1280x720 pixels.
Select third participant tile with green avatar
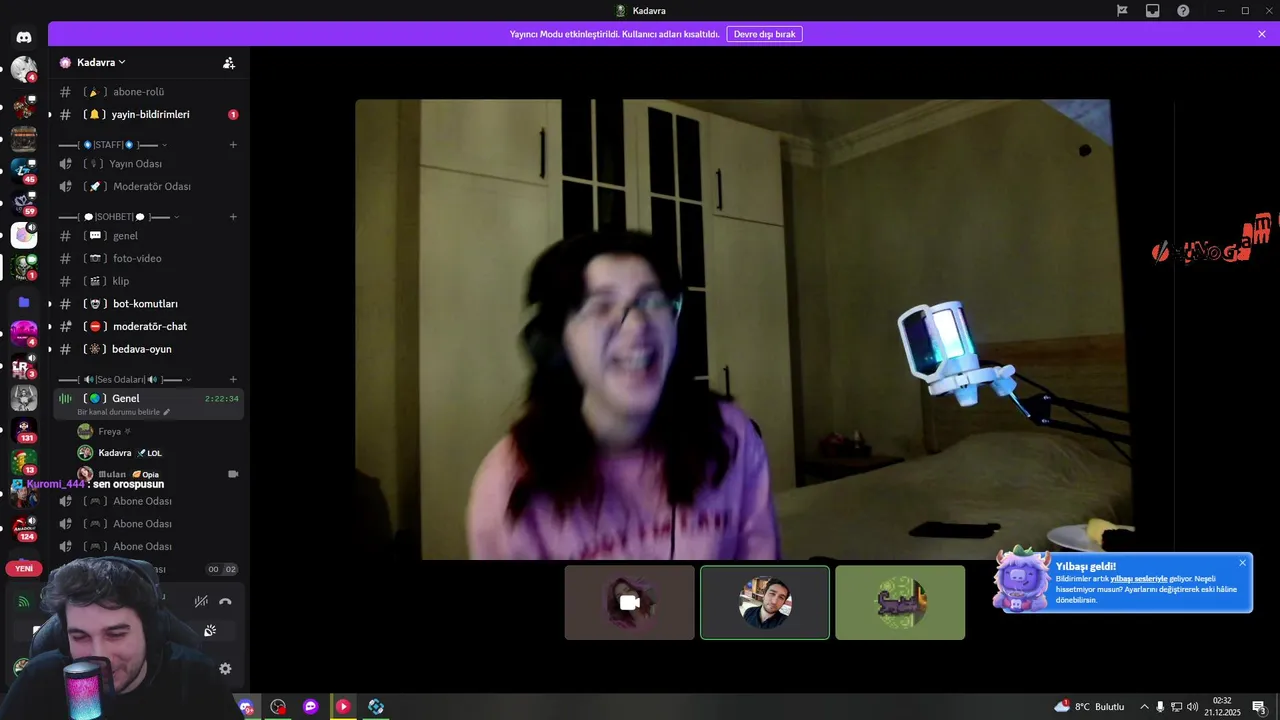point(900,603)
